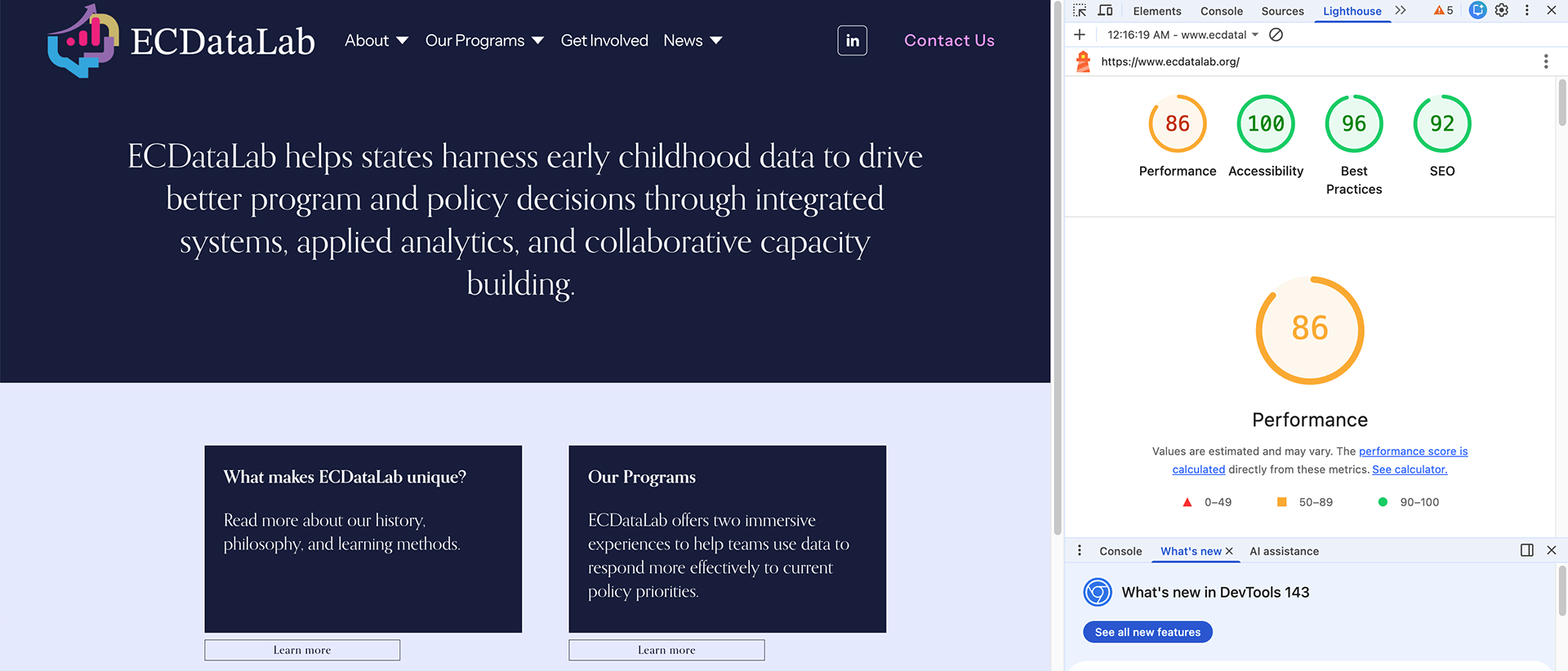Open the AI assistance icon in the DevTools toolbar
Image resolution: width=1568 pixels, height=671 pixels.
tap(1477, 11)
